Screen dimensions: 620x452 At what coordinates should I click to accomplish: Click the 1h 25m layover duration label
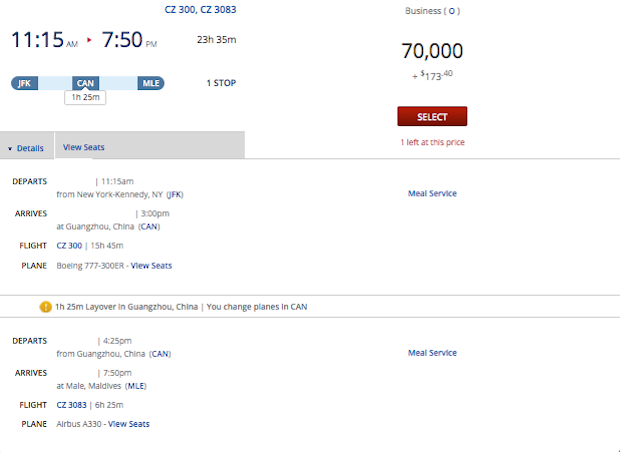click(x=85, y=98)
